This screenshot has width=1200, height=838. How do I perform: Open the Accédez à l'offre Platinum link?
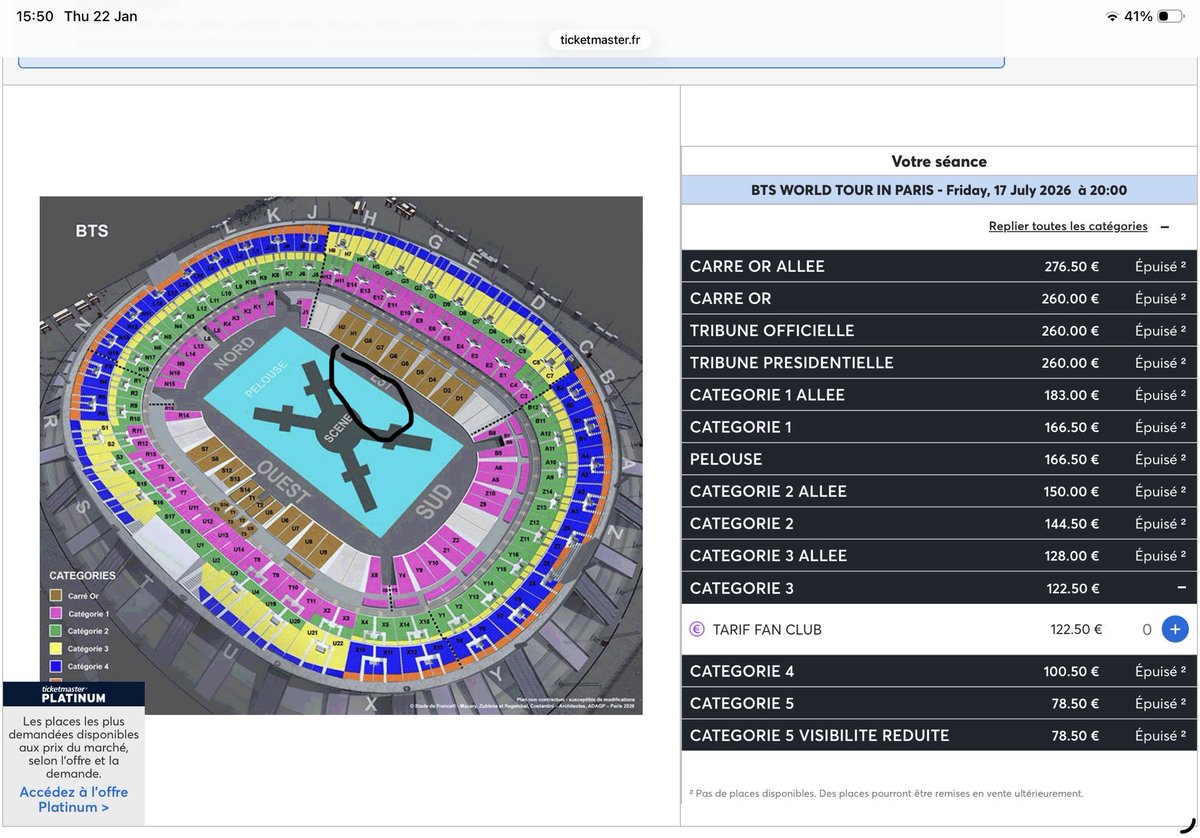pyautogui.click(x=74, y=799)
